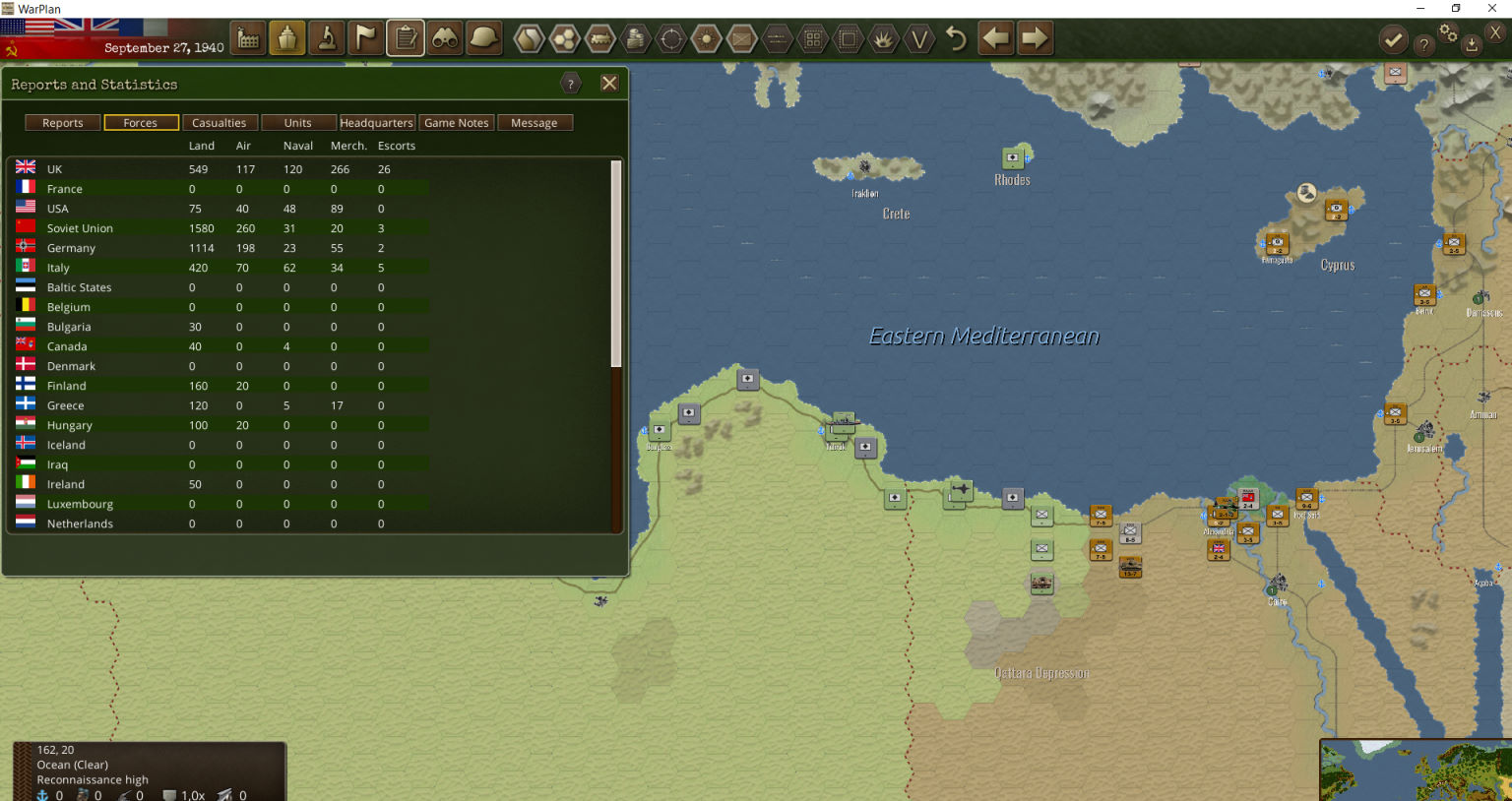1512x801 pixels.
Task: Click the forces list scrollbar
Action: [616, 264]
